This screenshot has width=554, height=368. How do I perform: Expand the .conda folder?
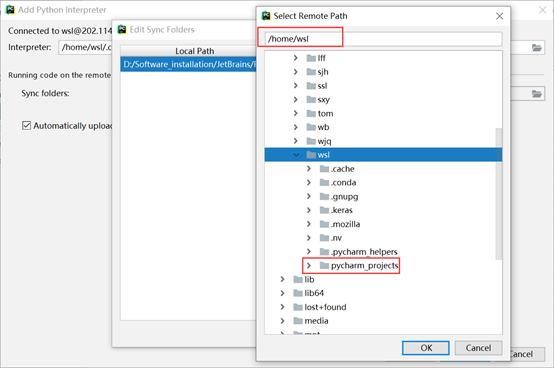(x=309, y=183)
